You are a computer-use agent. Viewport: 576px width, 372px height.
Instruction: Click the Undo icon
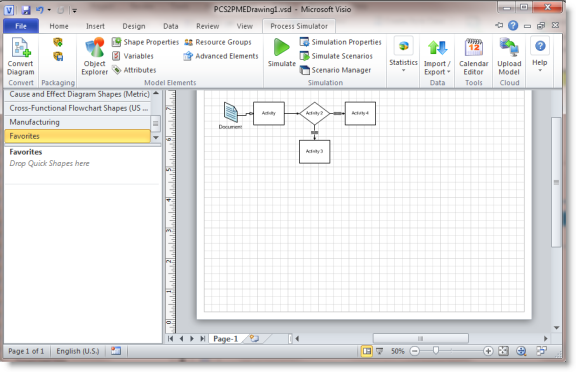click(40, 10)
